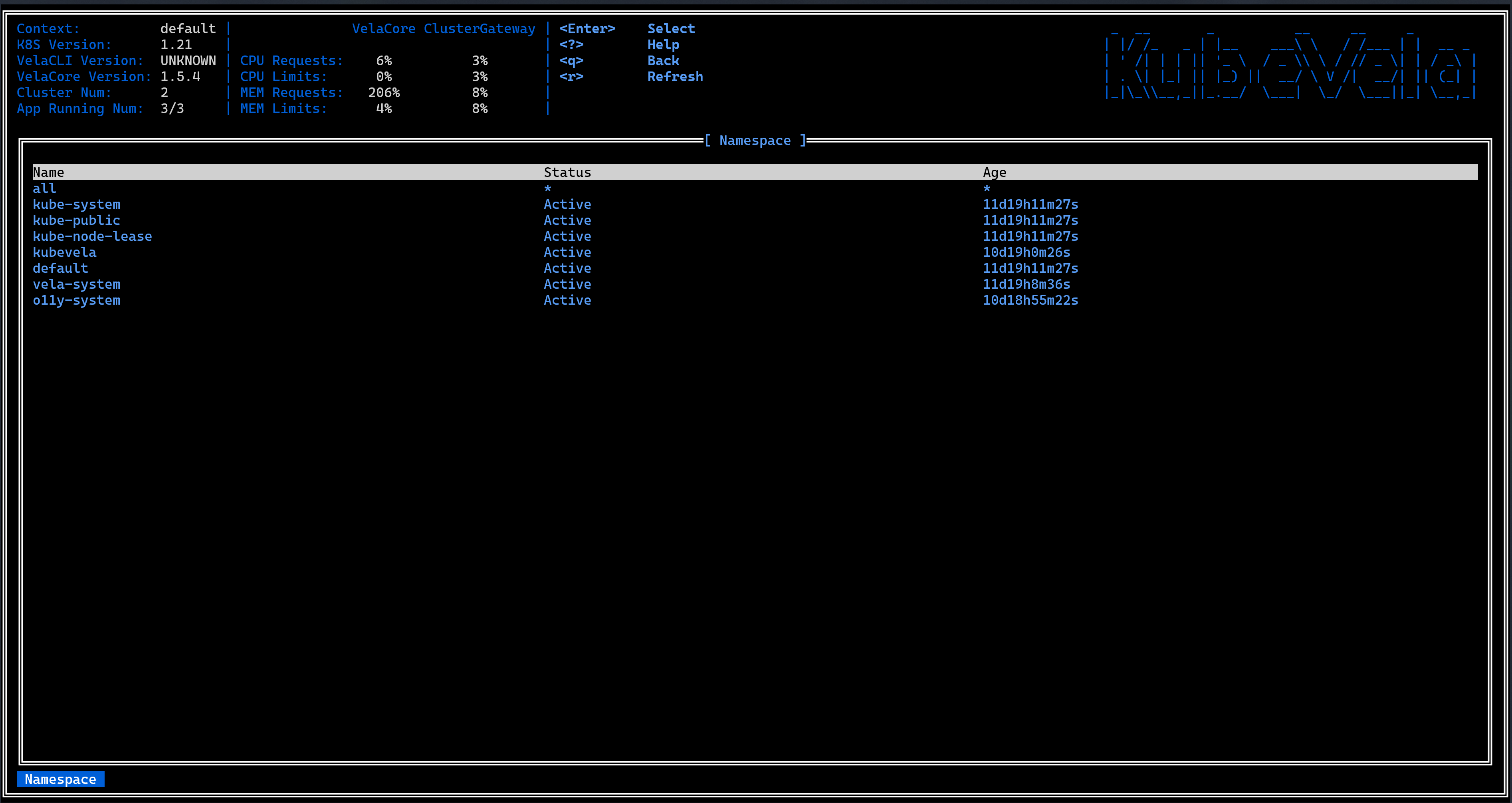
Task: Click the age 10d19h0m26s of kubevela
Action: (x=1026, y=252)
